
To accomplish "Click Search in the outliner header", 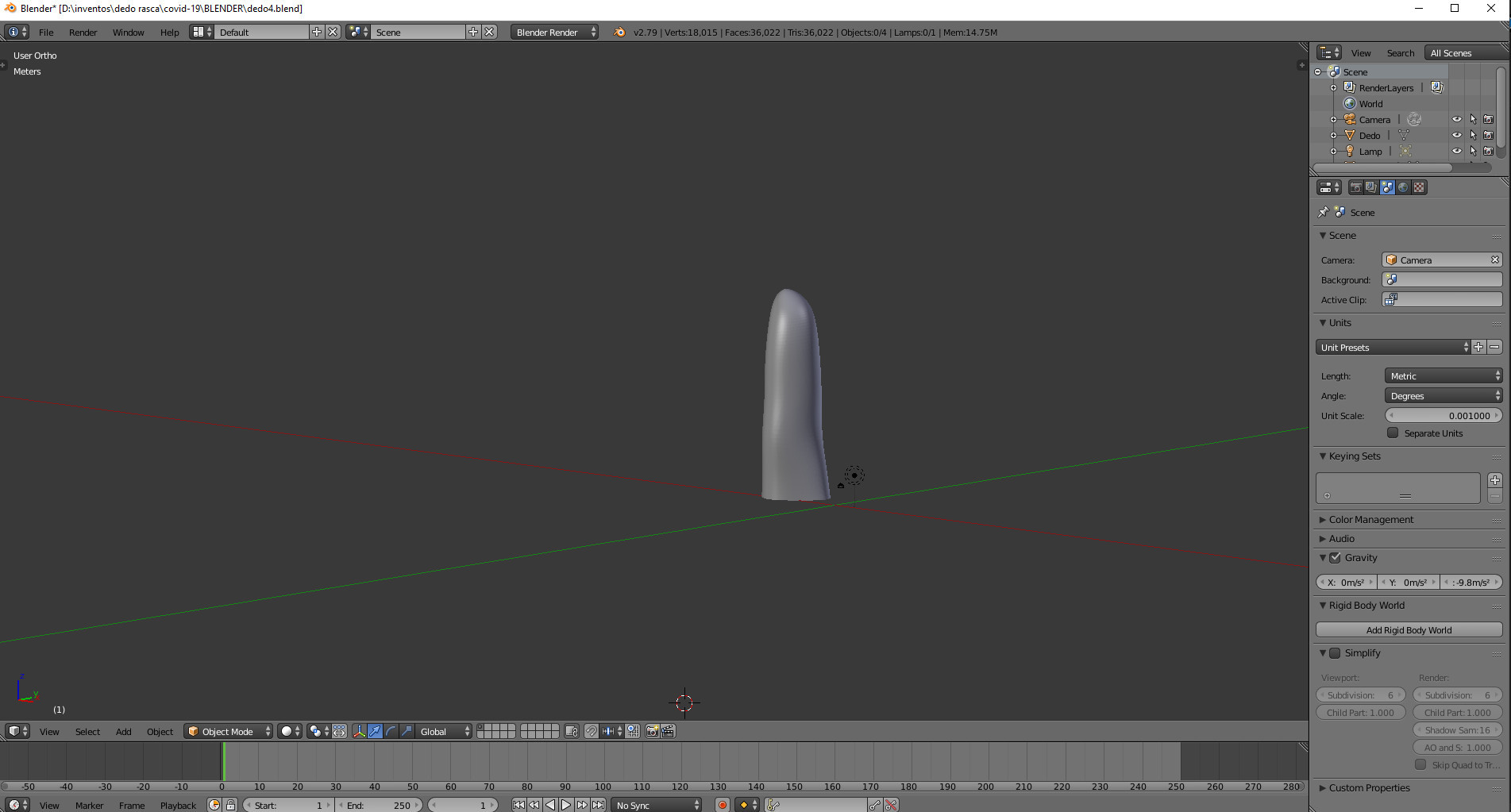I will tap(1400, 52).
